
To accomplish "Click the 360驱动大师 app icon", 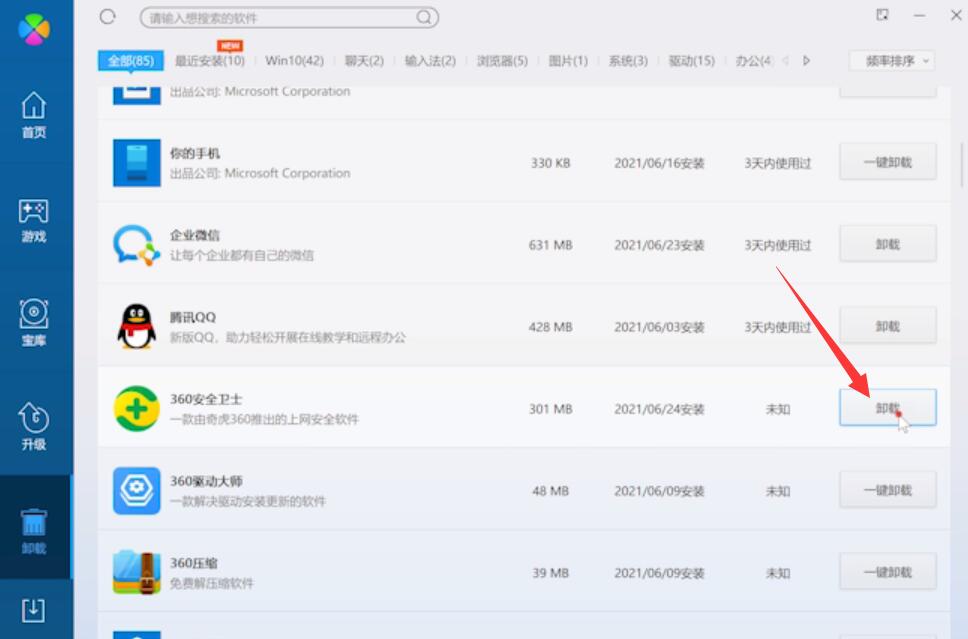I will (x=136, y=491).
